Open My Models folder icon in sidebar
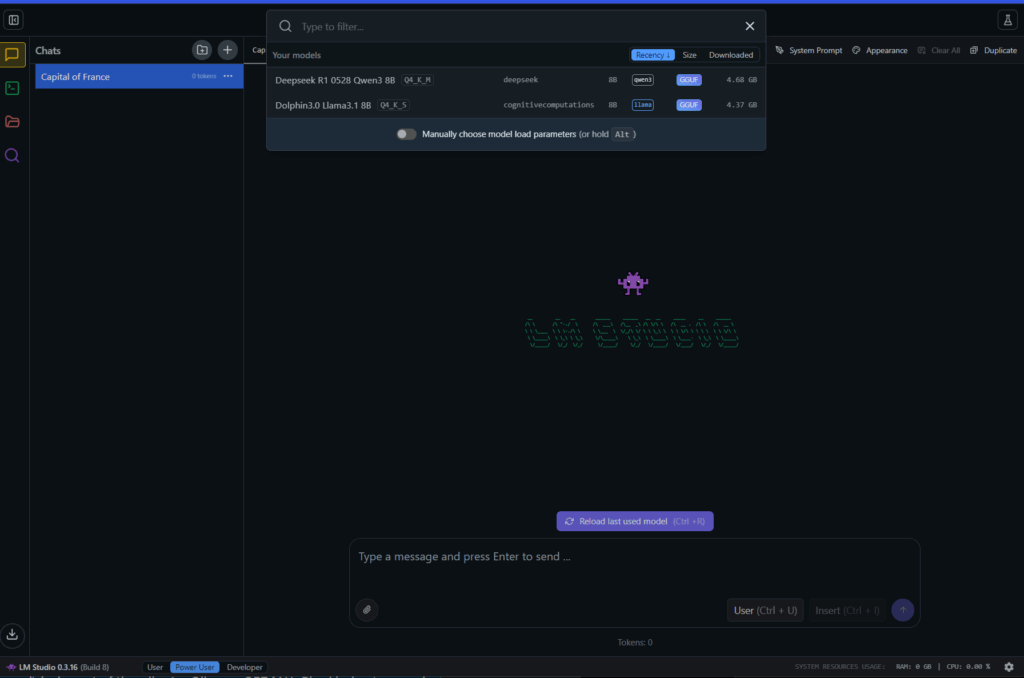This screenshot has height=678, width=1024. pos(12,122)
